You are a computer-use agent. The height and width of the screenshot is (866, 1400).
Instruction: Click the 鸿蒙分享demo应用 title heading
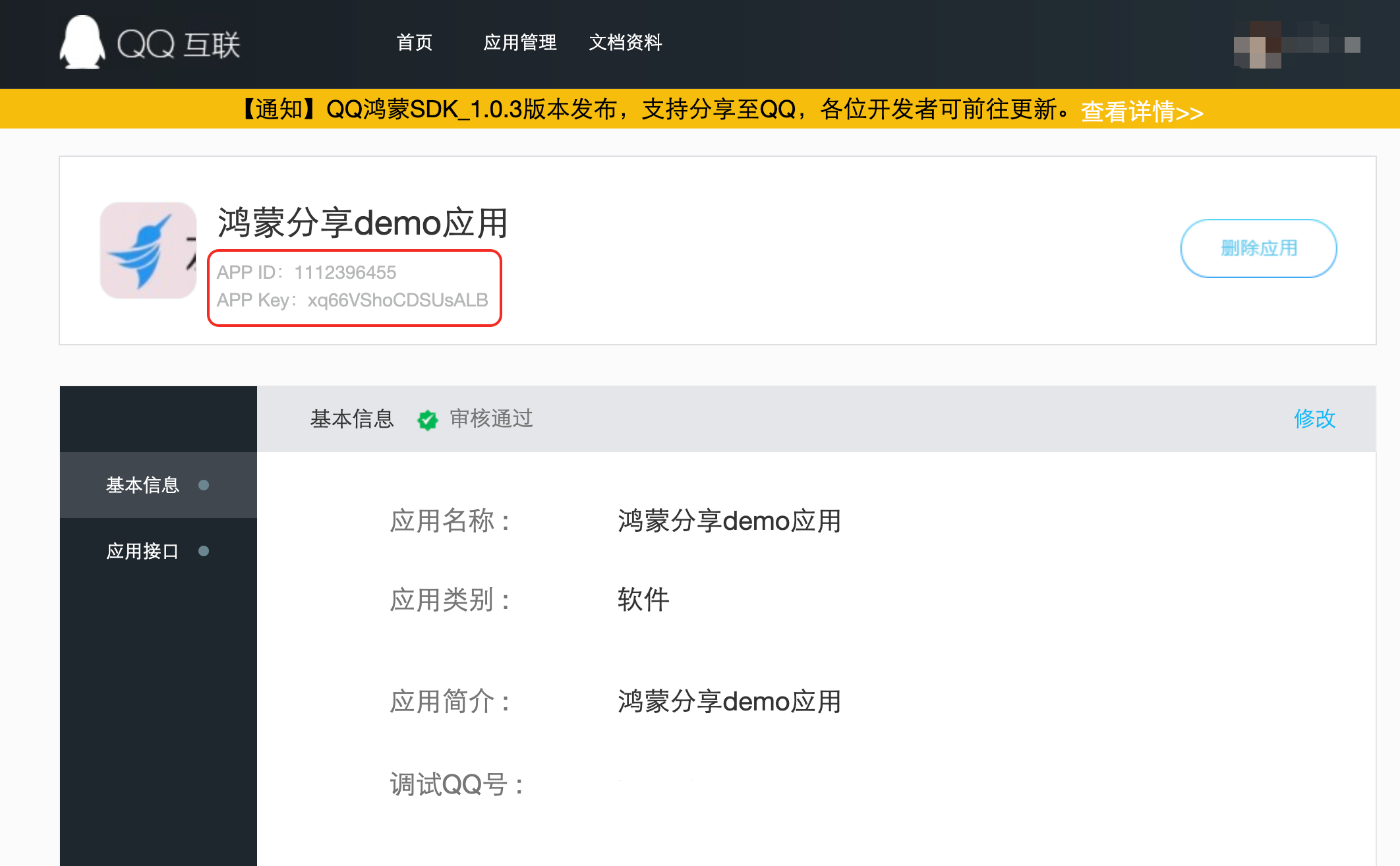point(363,223)
